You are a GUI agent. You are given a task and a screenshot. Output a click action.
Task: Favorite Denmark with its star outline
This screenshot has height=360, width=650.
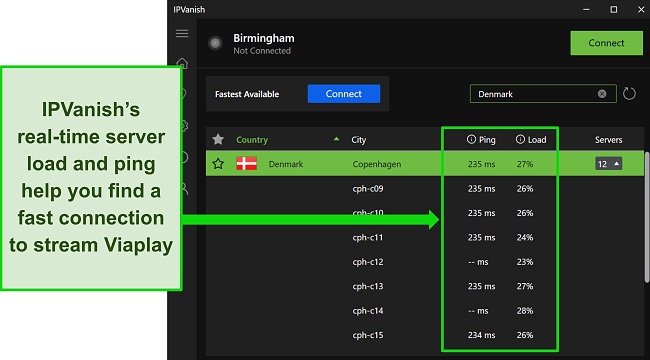[218, 164]
